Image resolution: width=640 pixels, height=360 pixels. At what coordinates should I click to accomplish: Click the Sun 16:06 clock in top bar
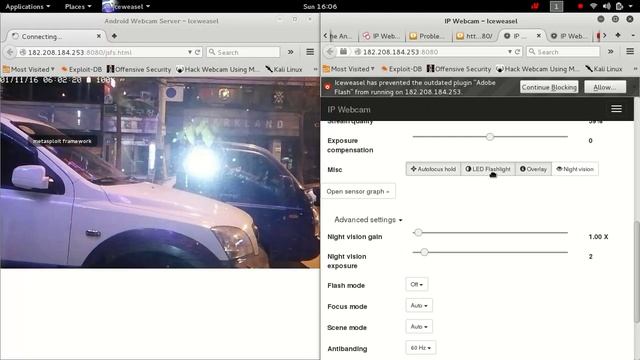(x=320, y=7)
